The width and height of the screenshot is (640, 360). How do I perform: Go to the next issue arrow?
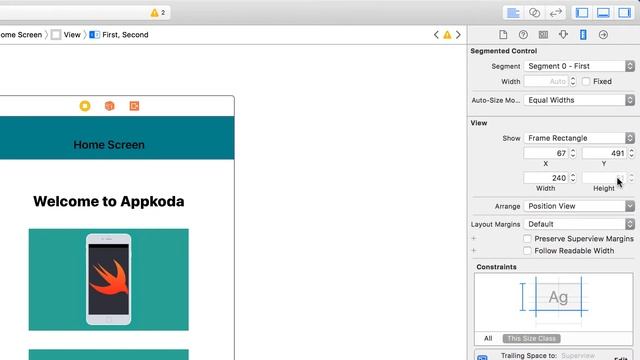tap(458, 35)
